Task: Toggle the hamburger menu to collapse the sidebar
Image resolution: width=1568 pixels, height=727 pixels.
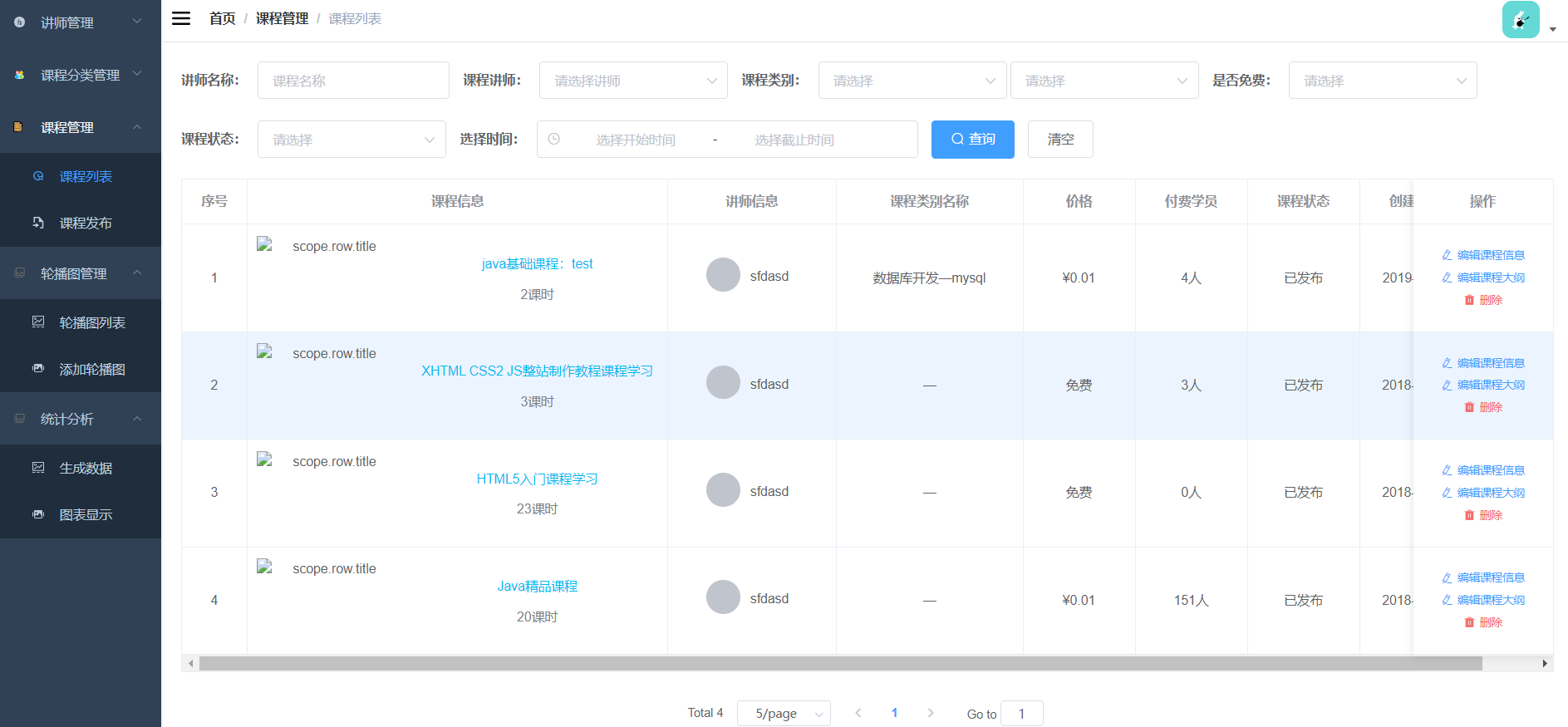Action: (181, 18)
